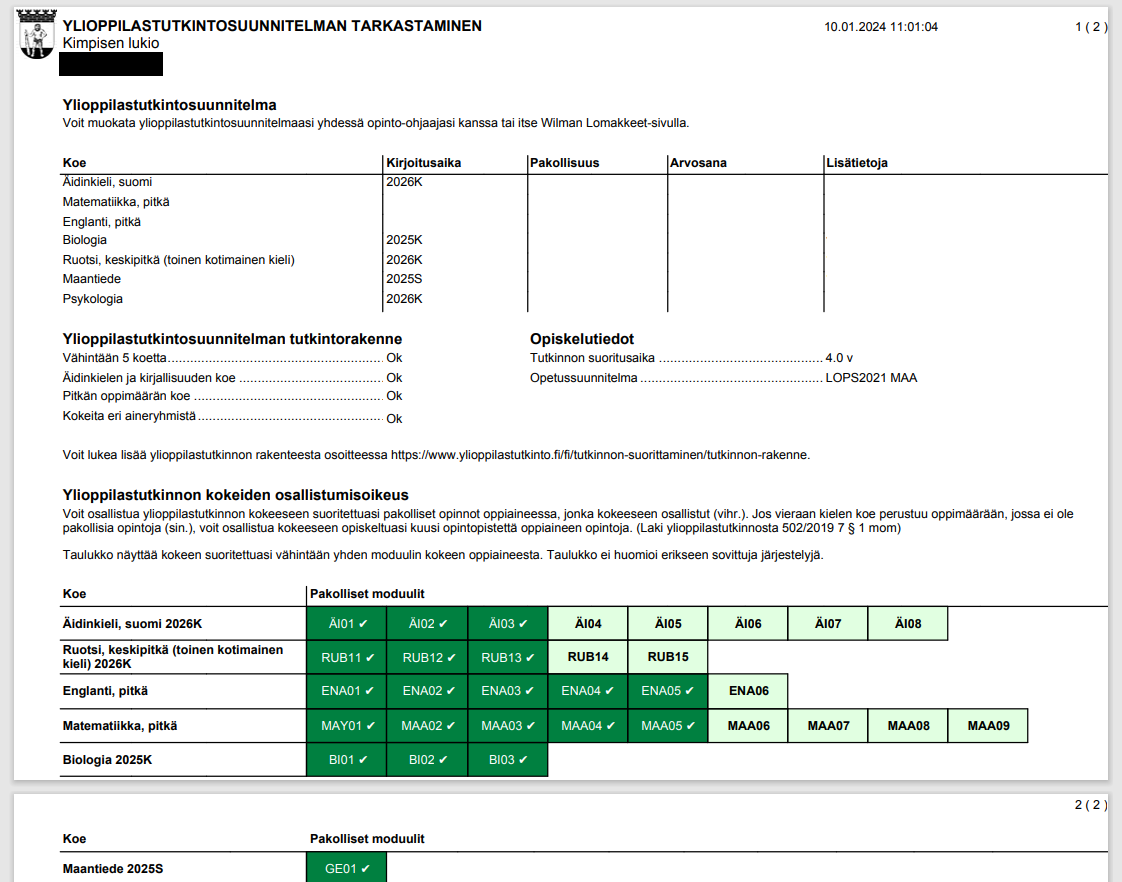The height and width of the screenshot is (882, 1122).
Task: Click the Ok status for Pitkän oppimäärän koe
Action: pos(394,396)
